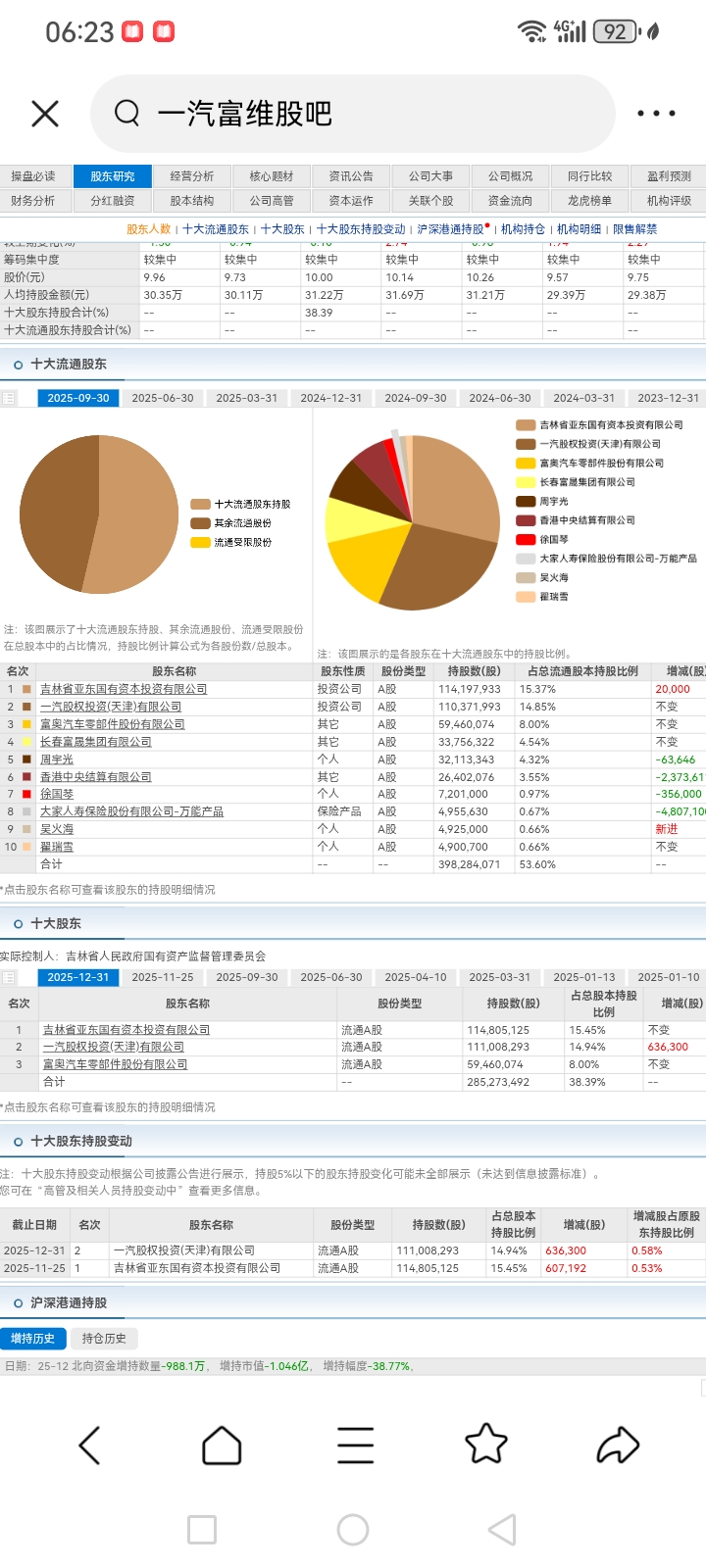706x1568 pixels.
Task: Open the 资金流向 tab
Action: click(x=511, y=201)
